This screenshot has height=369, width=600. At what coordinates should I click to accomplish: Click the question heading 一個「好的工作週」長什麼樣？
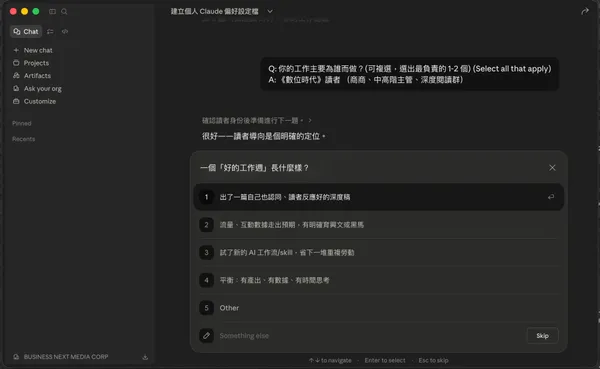(254, 168)
